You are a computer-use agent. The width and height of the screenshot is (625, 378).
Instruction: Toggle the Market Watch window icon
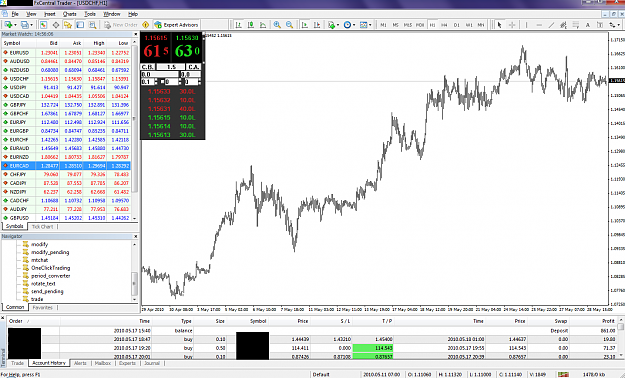43,25
